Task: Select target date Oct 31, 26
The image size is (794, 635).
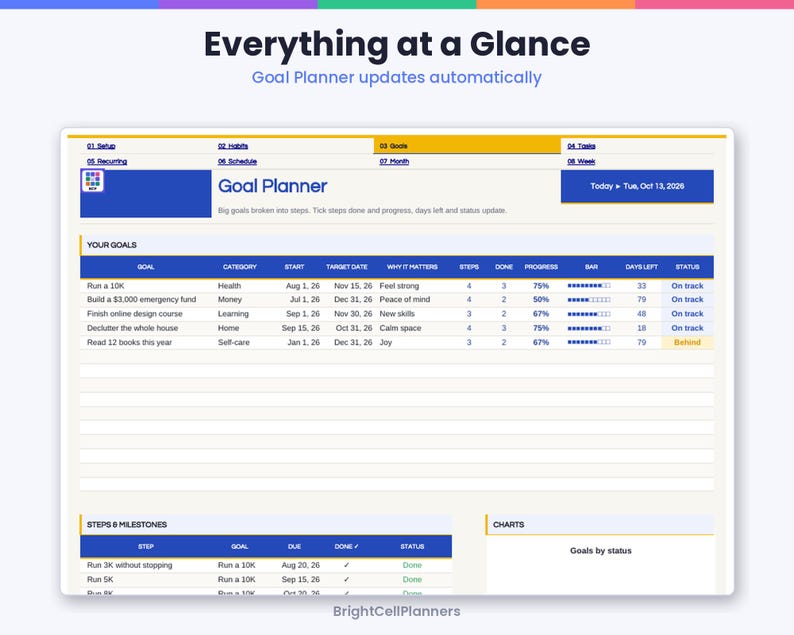Action: pos(354,328)
